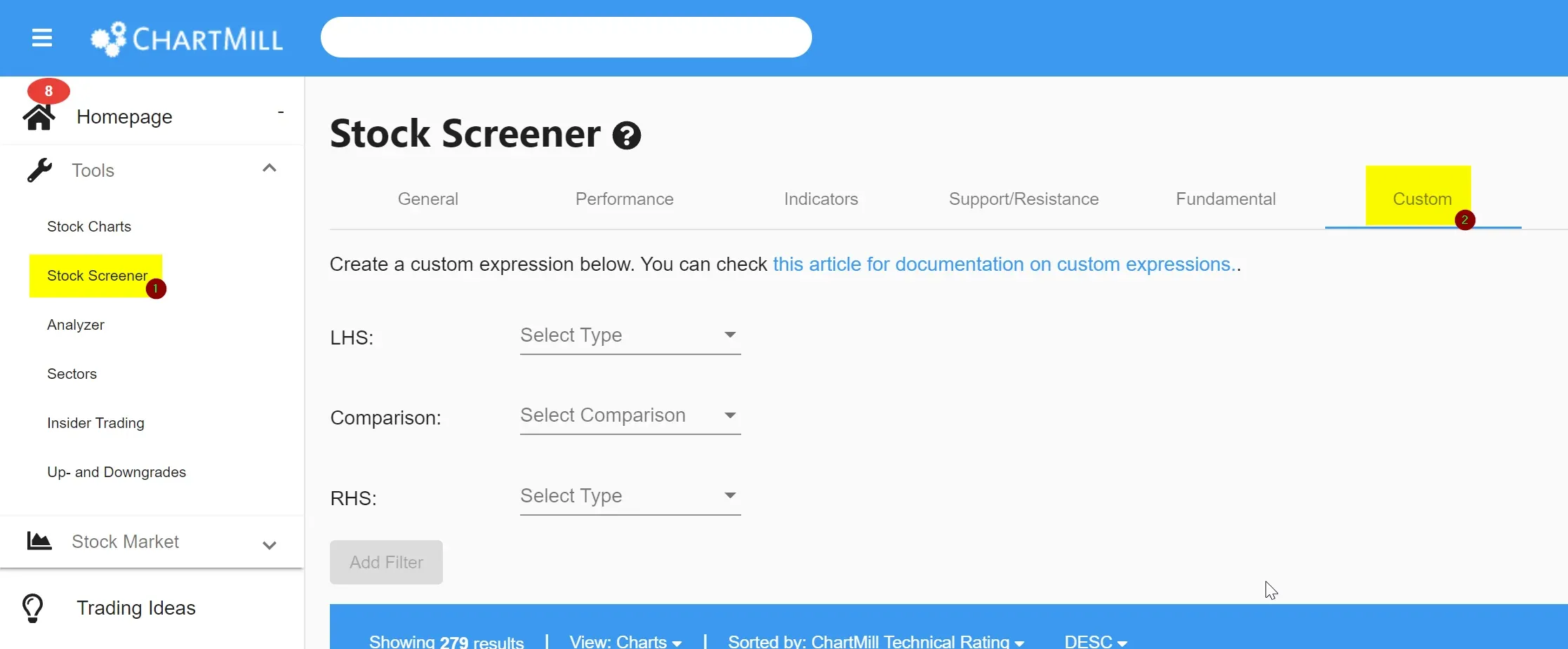Viewport: 1568px width, 649px height.
Task: Open the Select Comparison dropdown
Action: (630, 415)
